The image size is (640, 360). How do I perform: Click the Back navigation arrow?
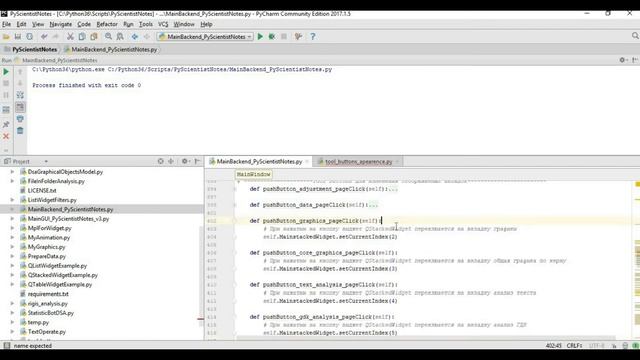135,37
